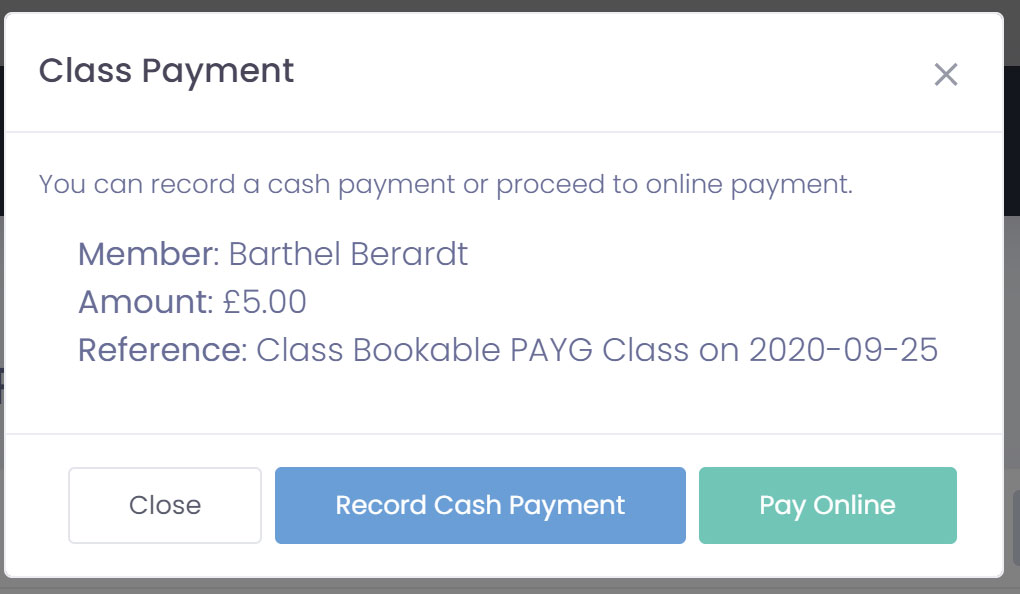Click the £5.00 amount value
Viewport: 1020px width, 594px height.
265,302
